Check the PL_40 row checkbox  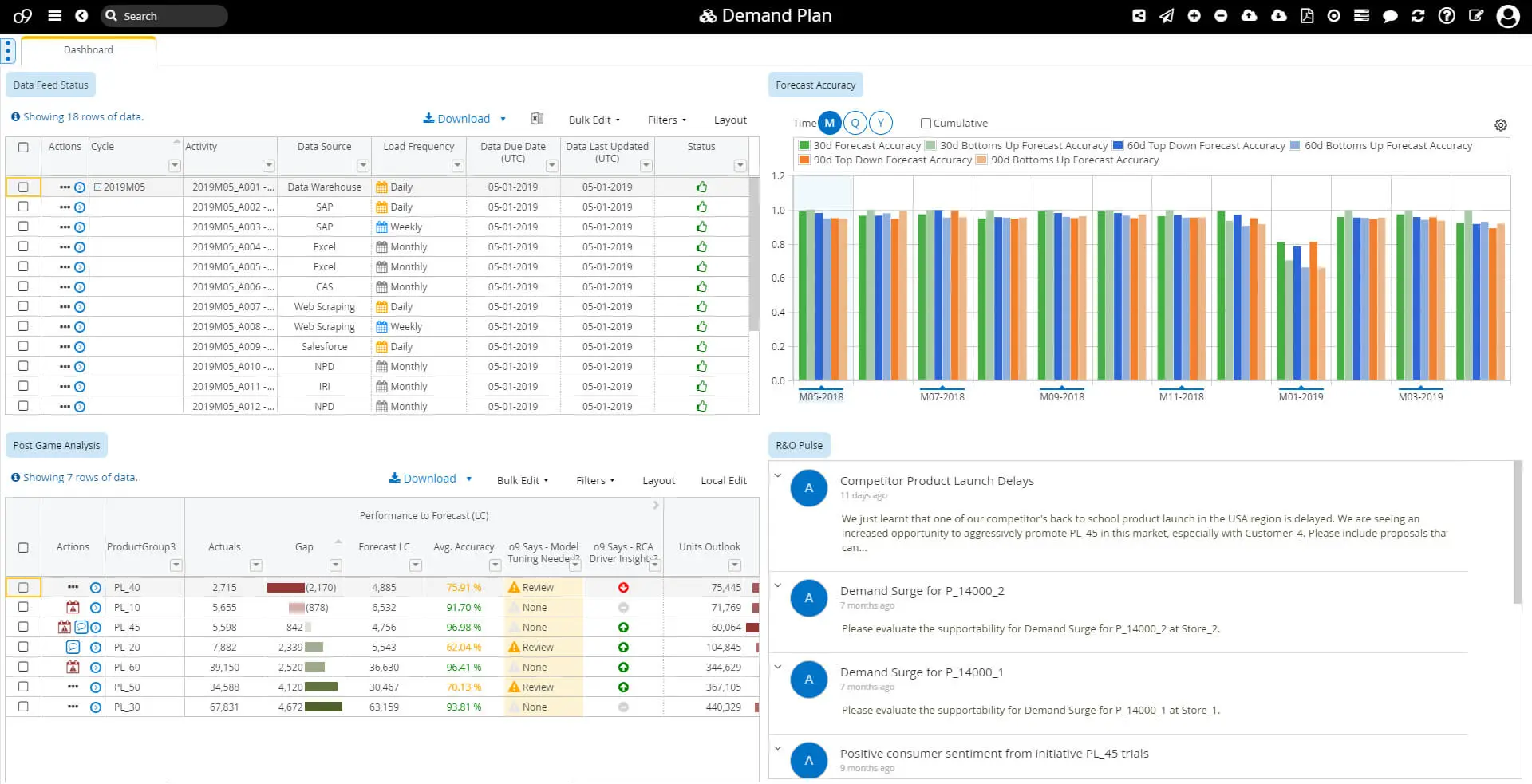tap(23, 587)
